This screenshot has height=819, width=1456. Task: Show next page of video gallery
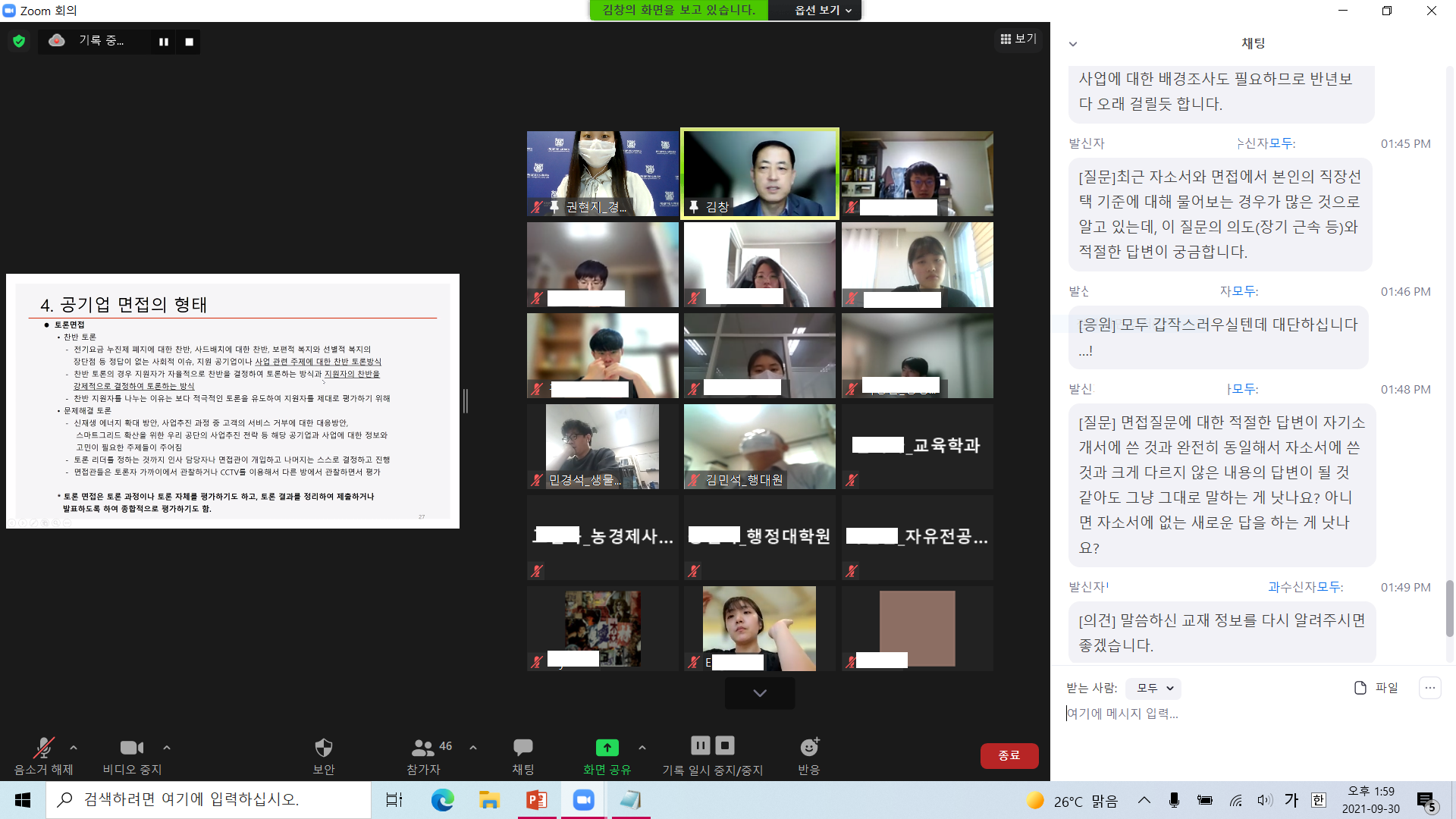click(760, 693)
